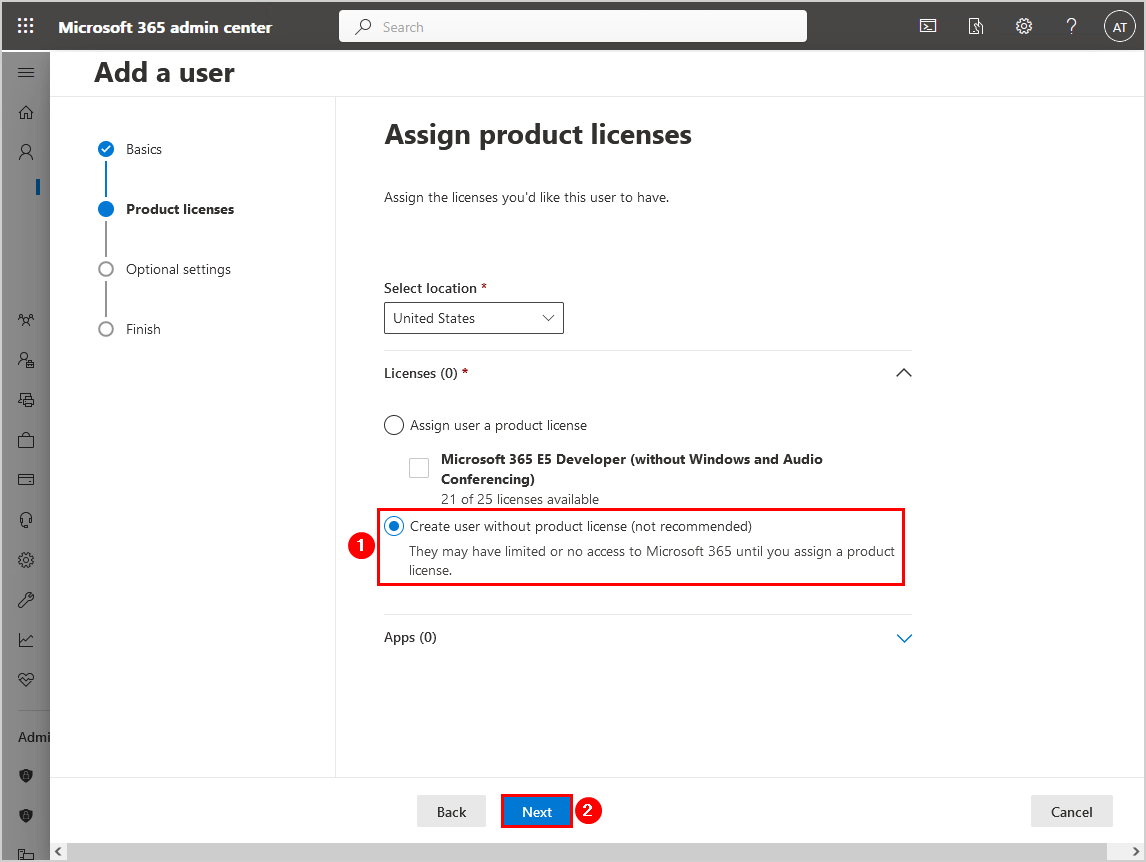
Task: Open Billing card icon in the sidebar
Action: point(26,480)
